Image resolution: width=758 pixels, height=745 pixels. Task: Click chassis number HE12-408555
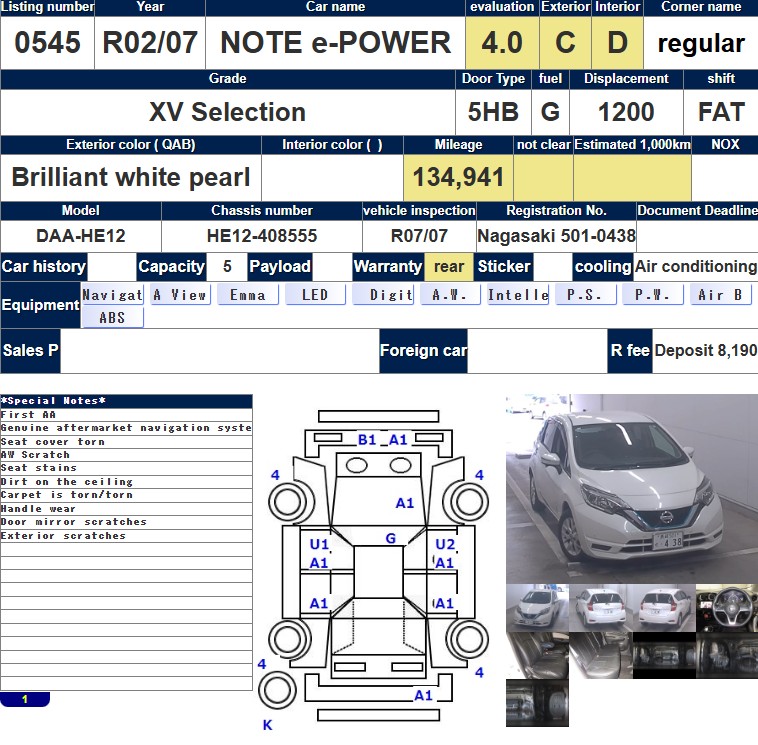click(x=262, y=236)
